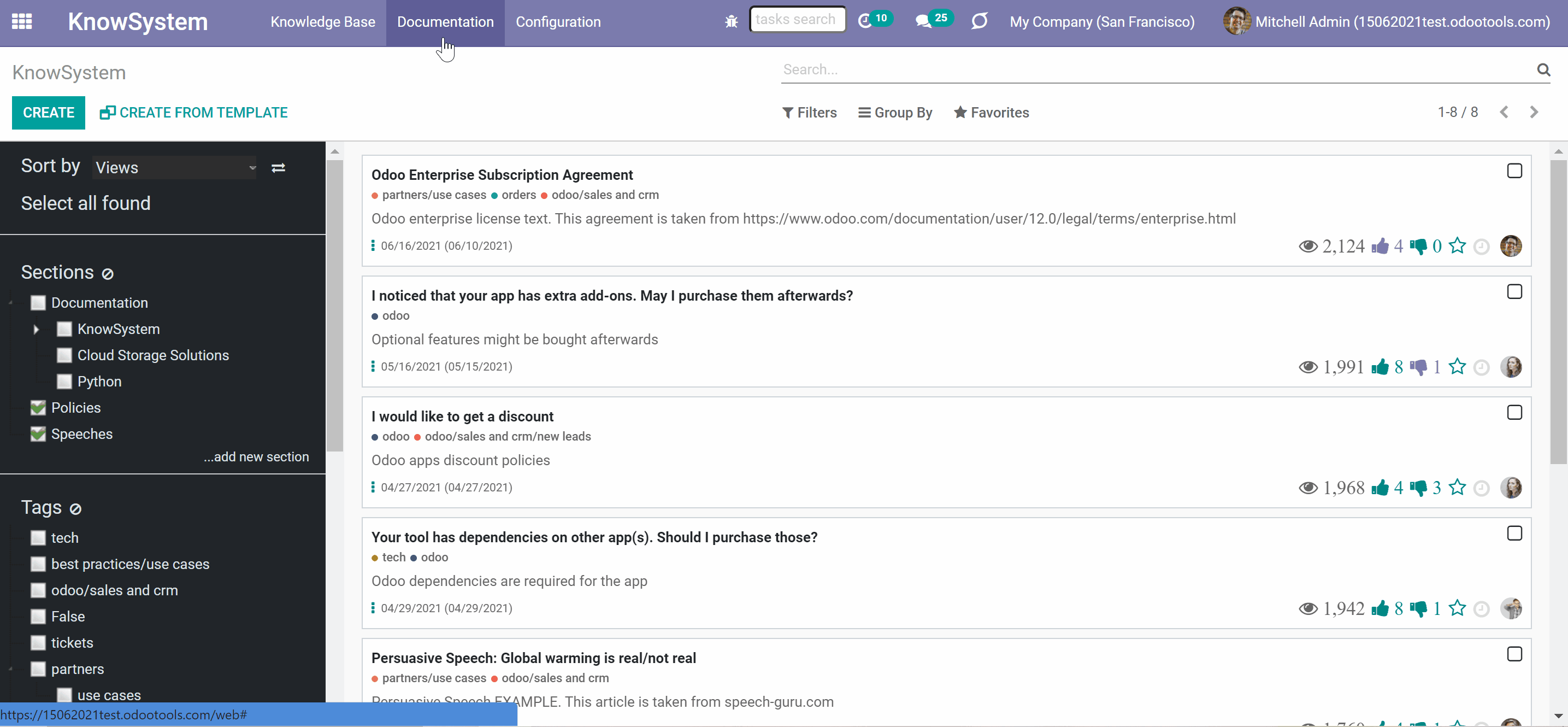The width and height of the screenshot is (1568, 727).
Task: Open the Sort by Views dropdown
Action: pos(175,167)
